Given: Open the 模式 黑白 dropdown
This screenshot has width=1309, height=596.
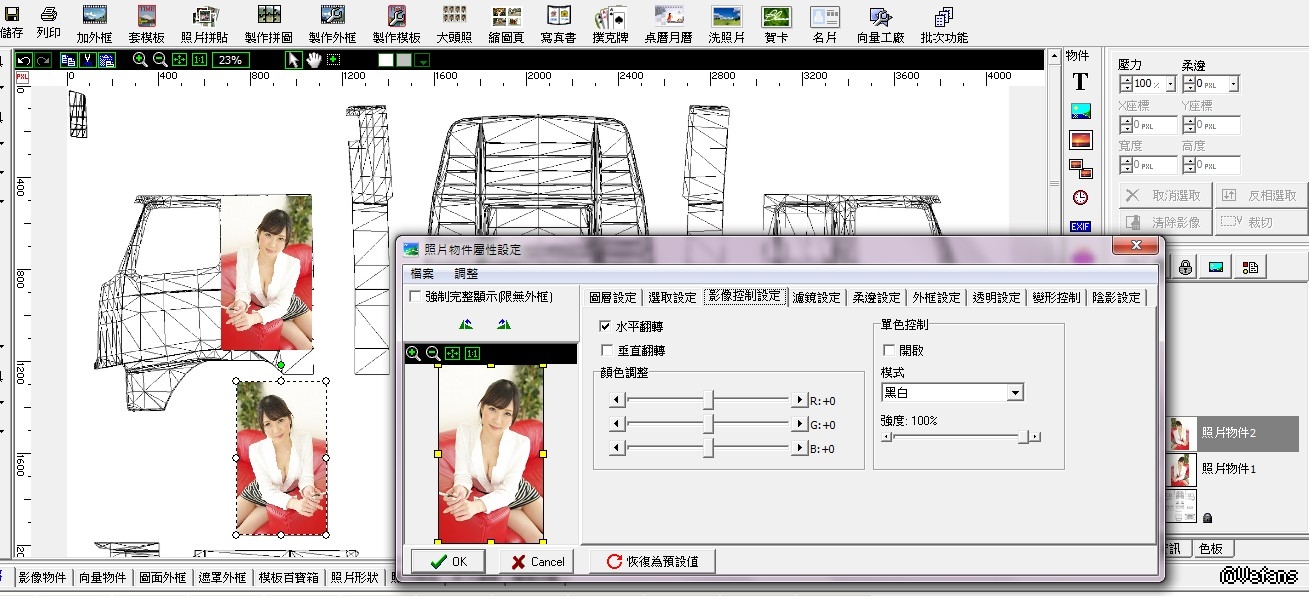Looking at the screenshot, I should (x=1015, y=393).
